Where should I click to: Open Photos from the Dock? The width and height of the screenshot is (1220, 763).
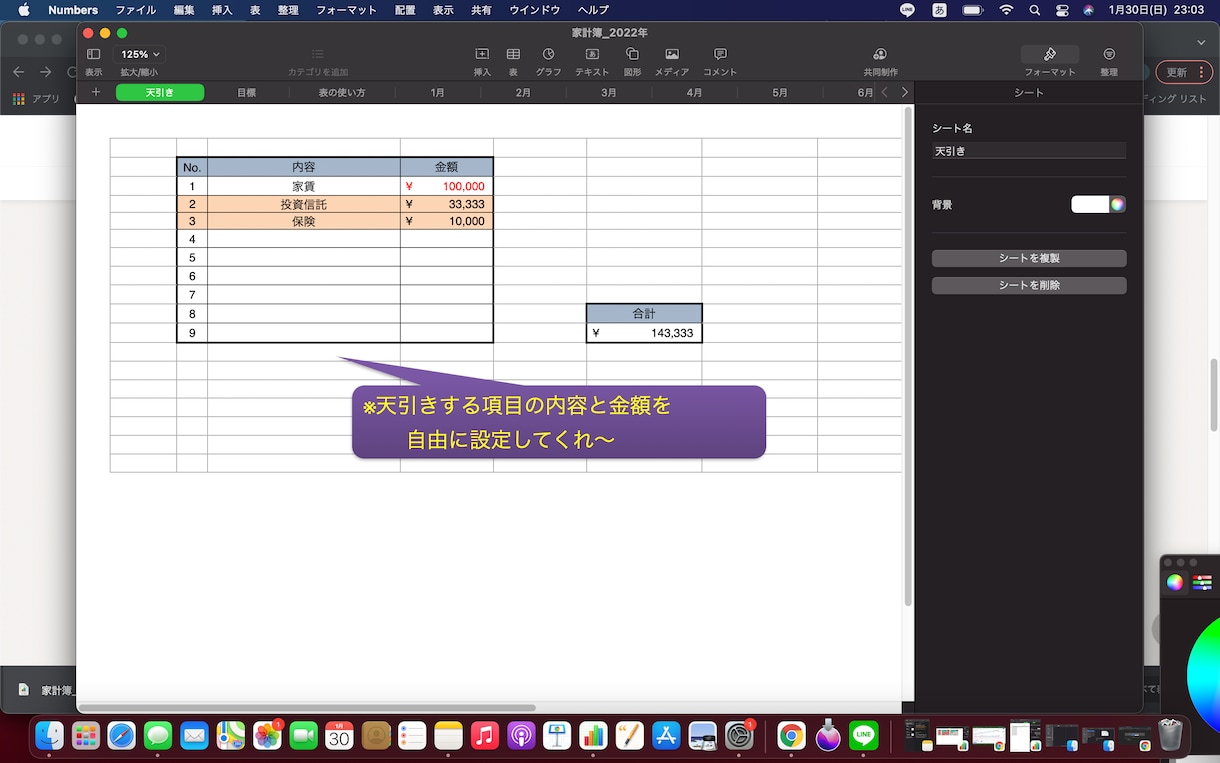tap(267, 736)
